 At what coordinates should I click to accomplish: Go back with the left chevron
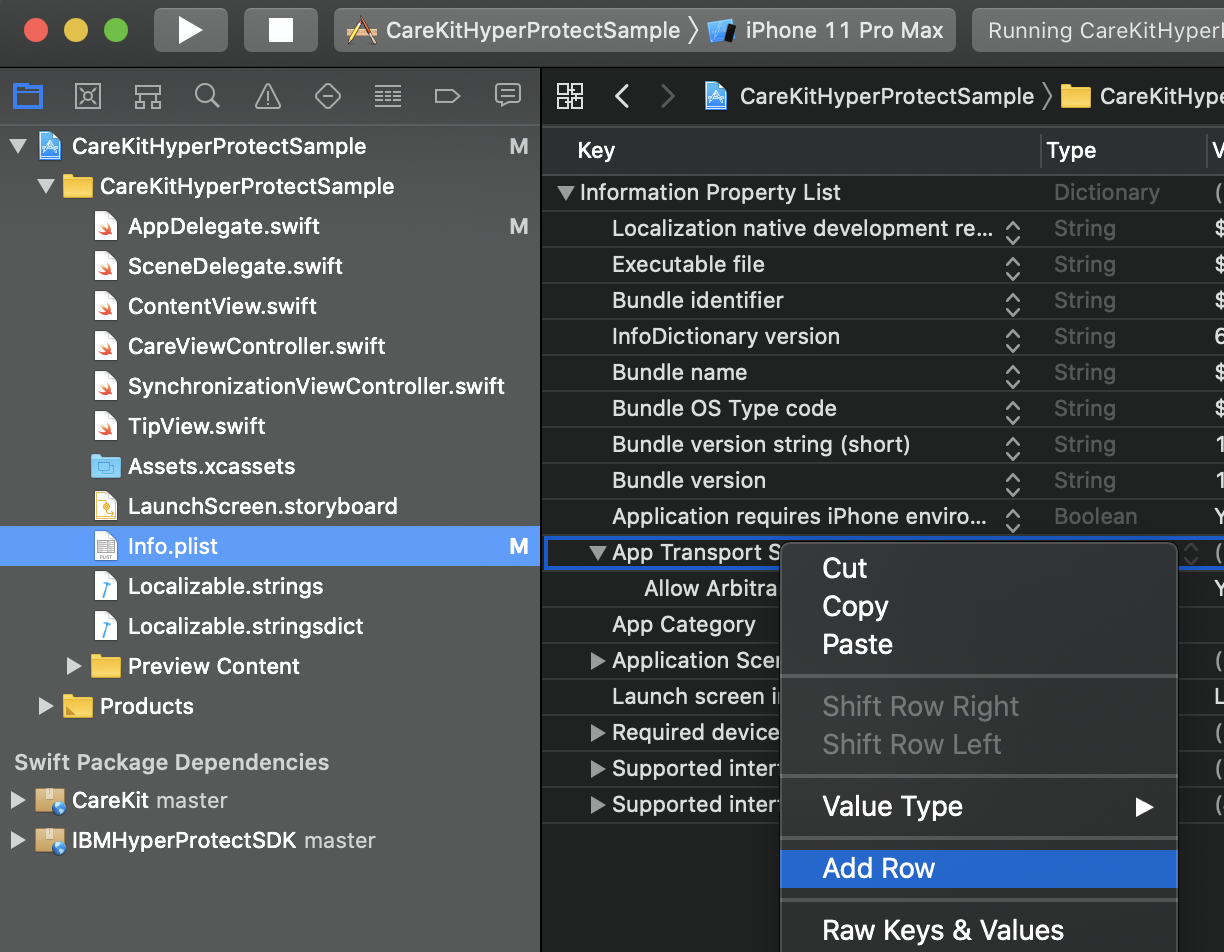pyautogui.click(x=622, y=96)
